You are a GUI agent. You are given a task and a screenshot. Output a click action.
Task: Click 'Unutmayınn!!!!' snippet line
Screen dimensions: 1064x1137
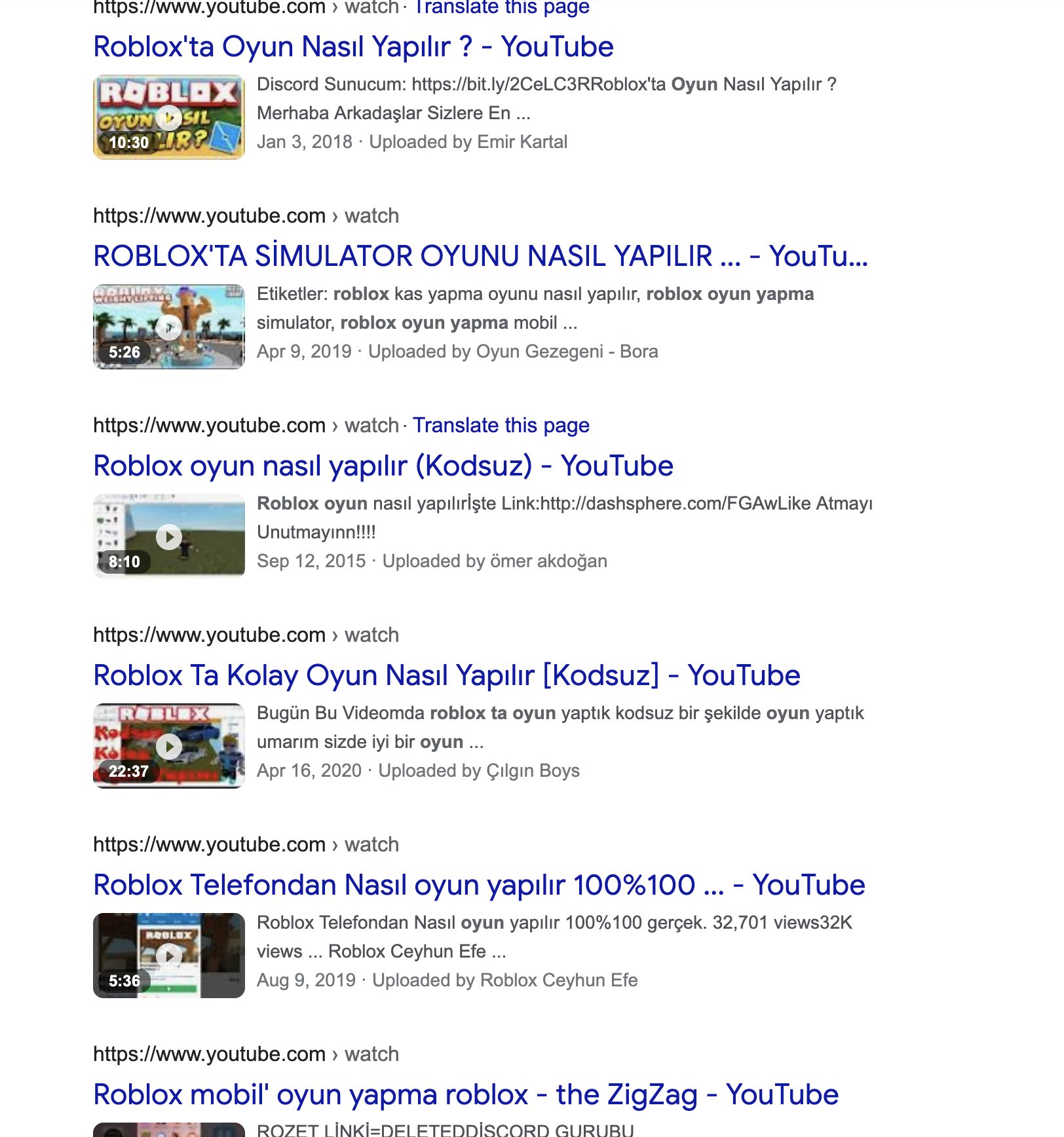click(x=316, y=532)
